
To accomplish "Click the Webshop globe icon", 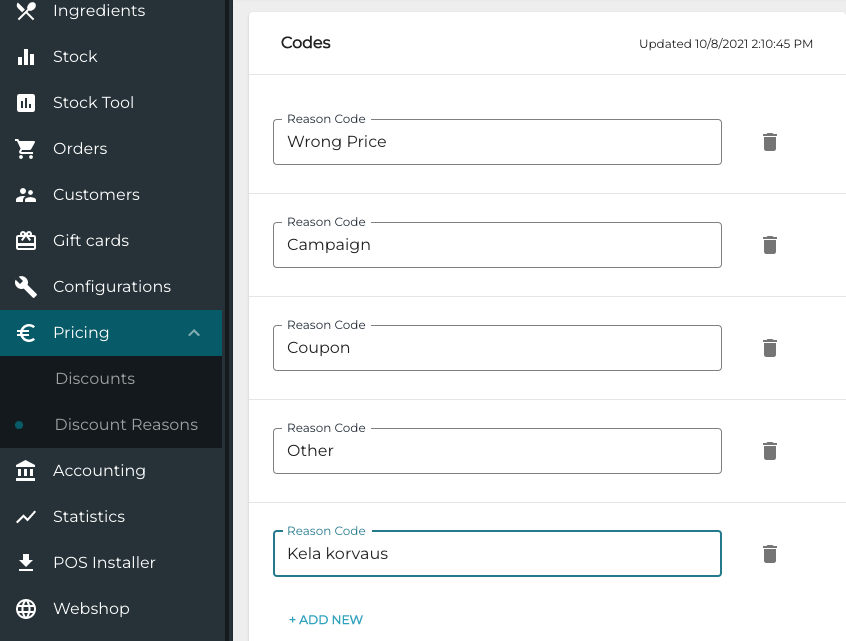I will (26, 609).
